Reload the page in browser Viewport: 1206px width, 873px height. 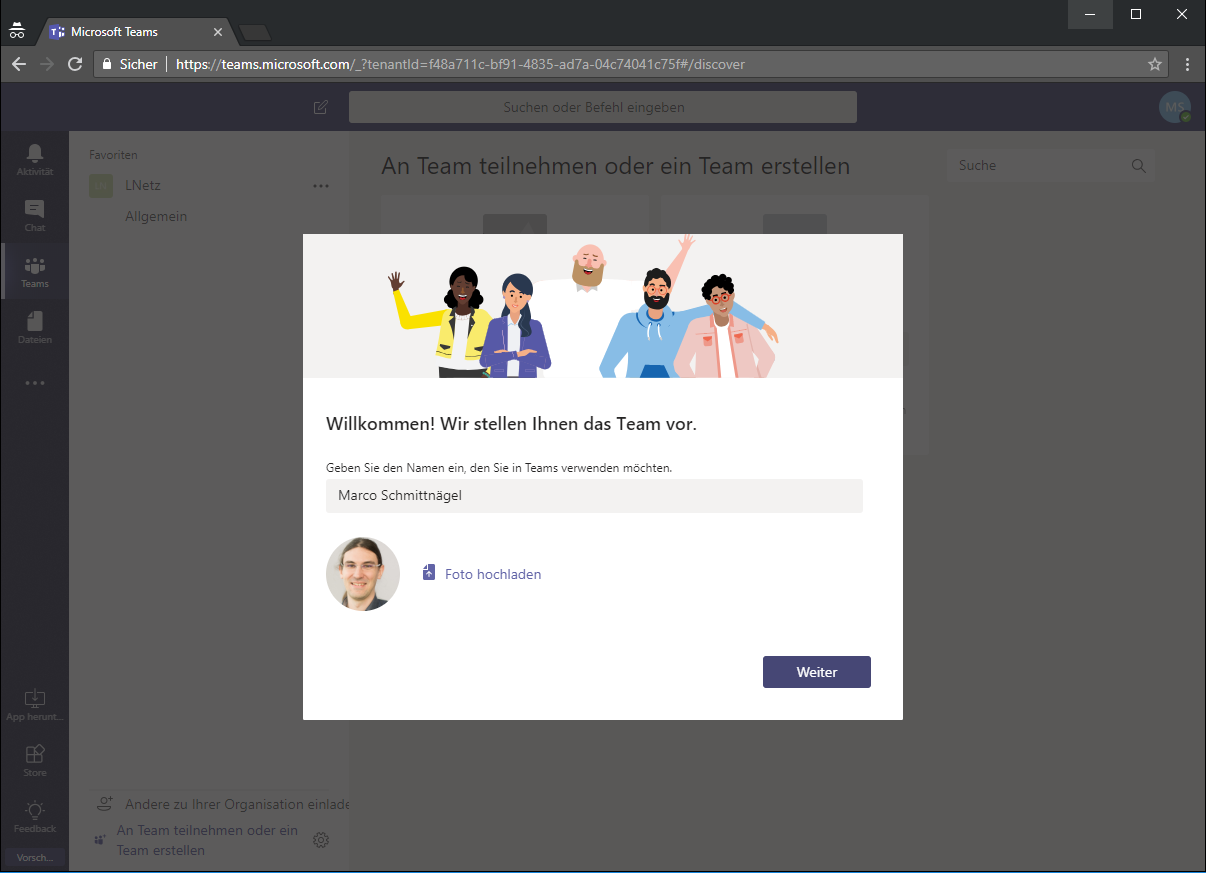point(74,64)
